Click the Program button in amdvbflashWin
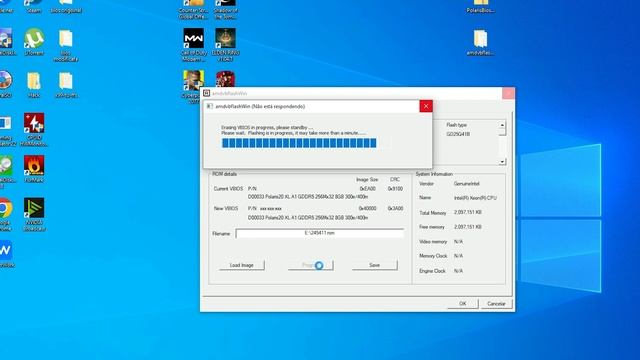This screenshot has height=360, width=640. tap(311, 265)
